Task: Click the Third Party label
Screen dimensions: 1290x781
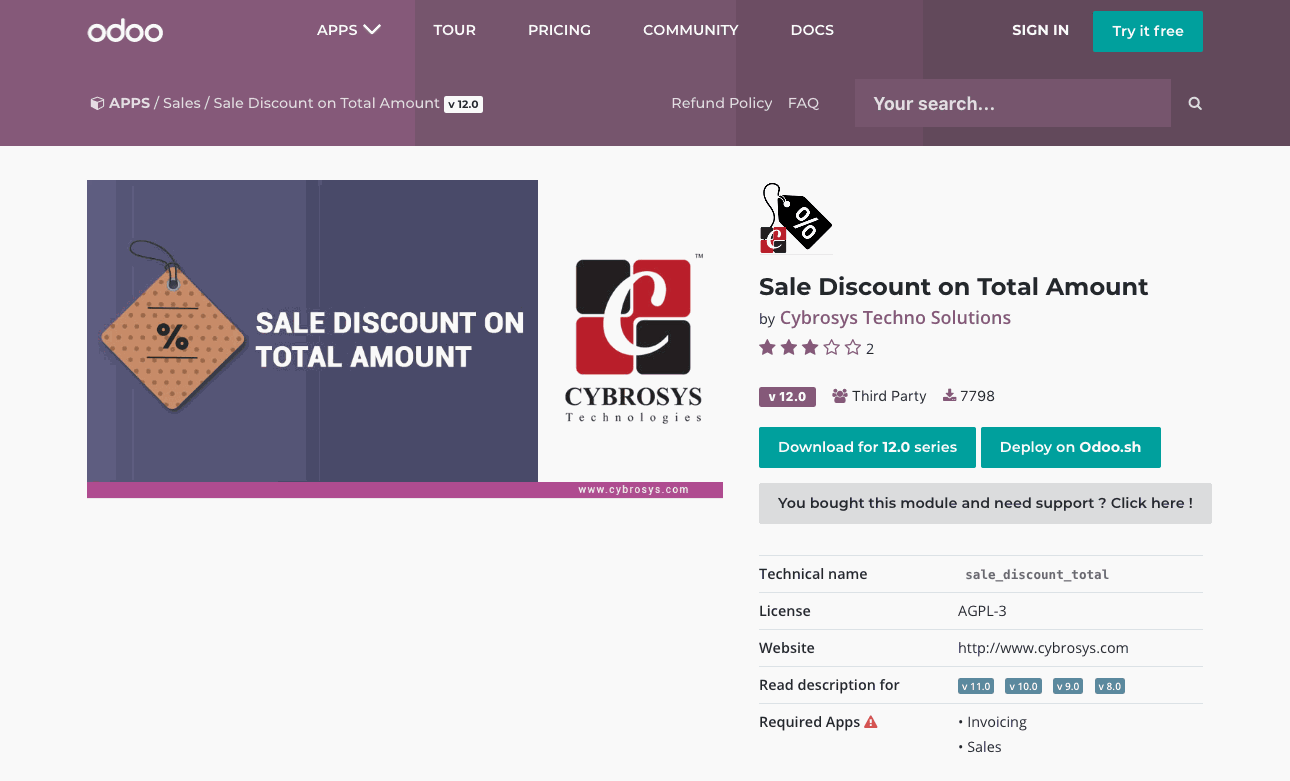Action: (889, 396)
